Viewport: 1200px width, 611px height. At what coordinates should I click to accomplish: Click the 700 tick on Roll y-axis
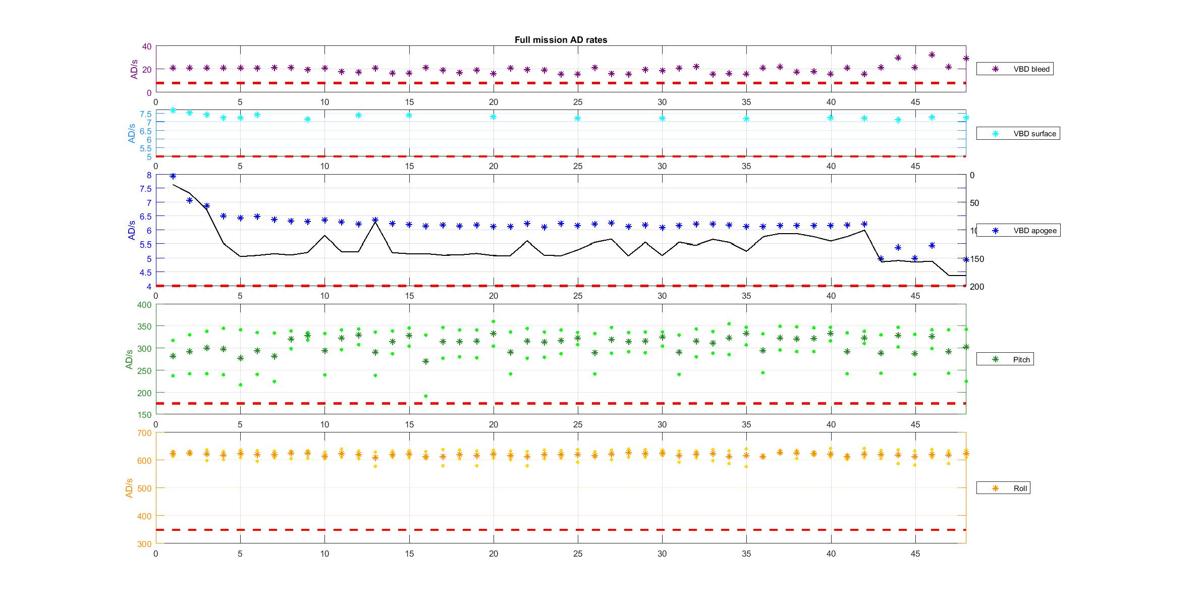144,434
